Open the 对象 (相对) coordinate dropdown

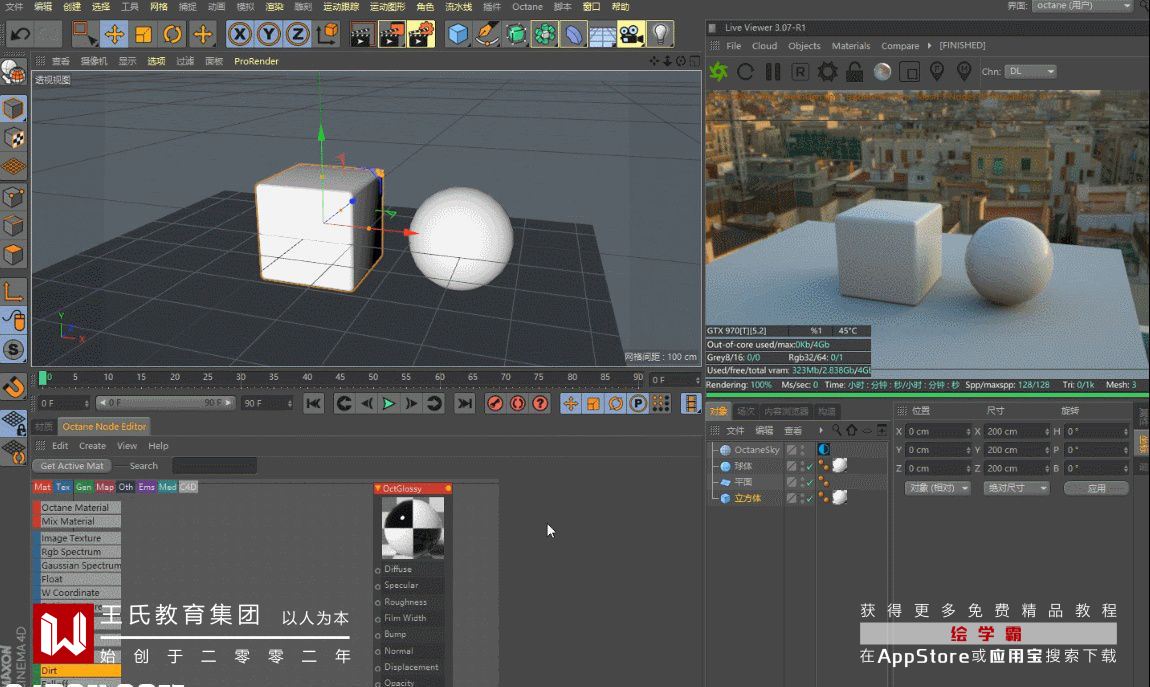pyautogui.click(x=939, y=488)
